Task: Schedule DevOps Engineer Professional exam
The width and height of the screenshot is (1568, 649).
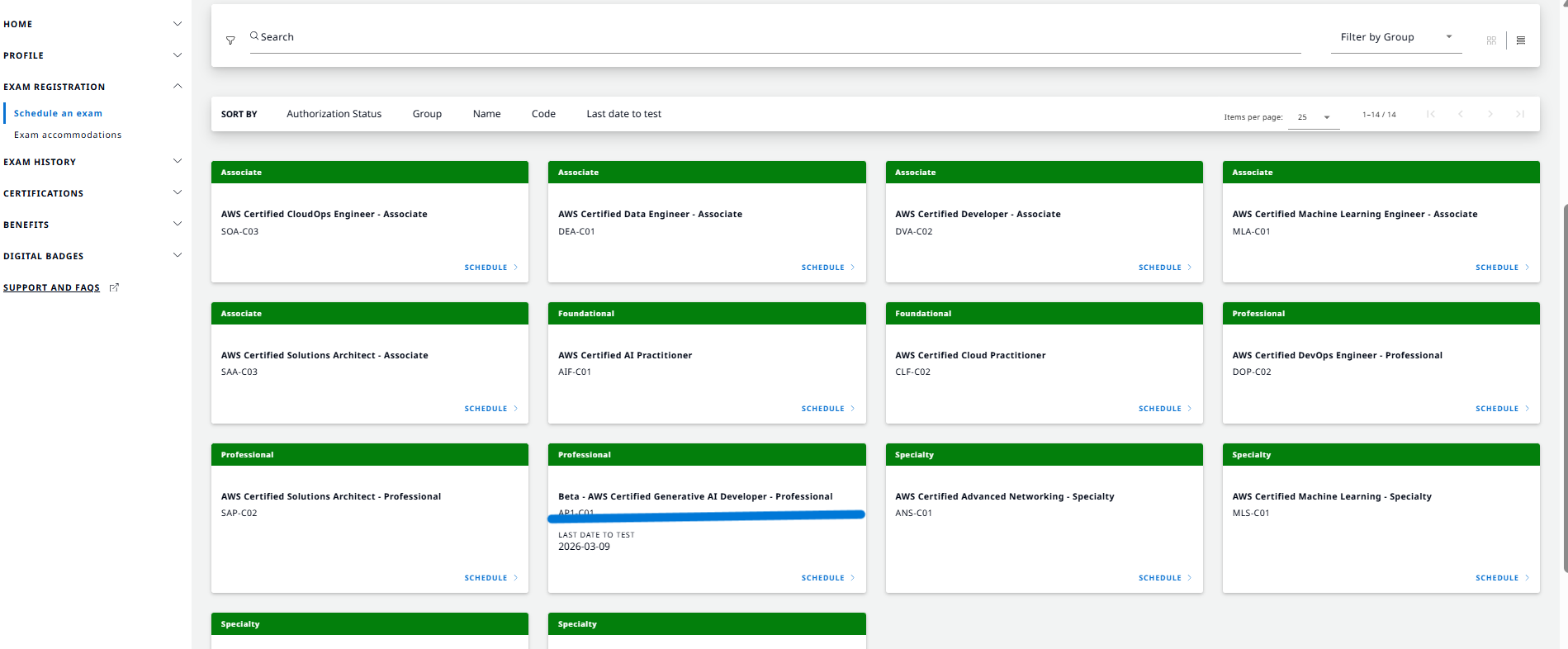Action: (x=1502, y=409)
